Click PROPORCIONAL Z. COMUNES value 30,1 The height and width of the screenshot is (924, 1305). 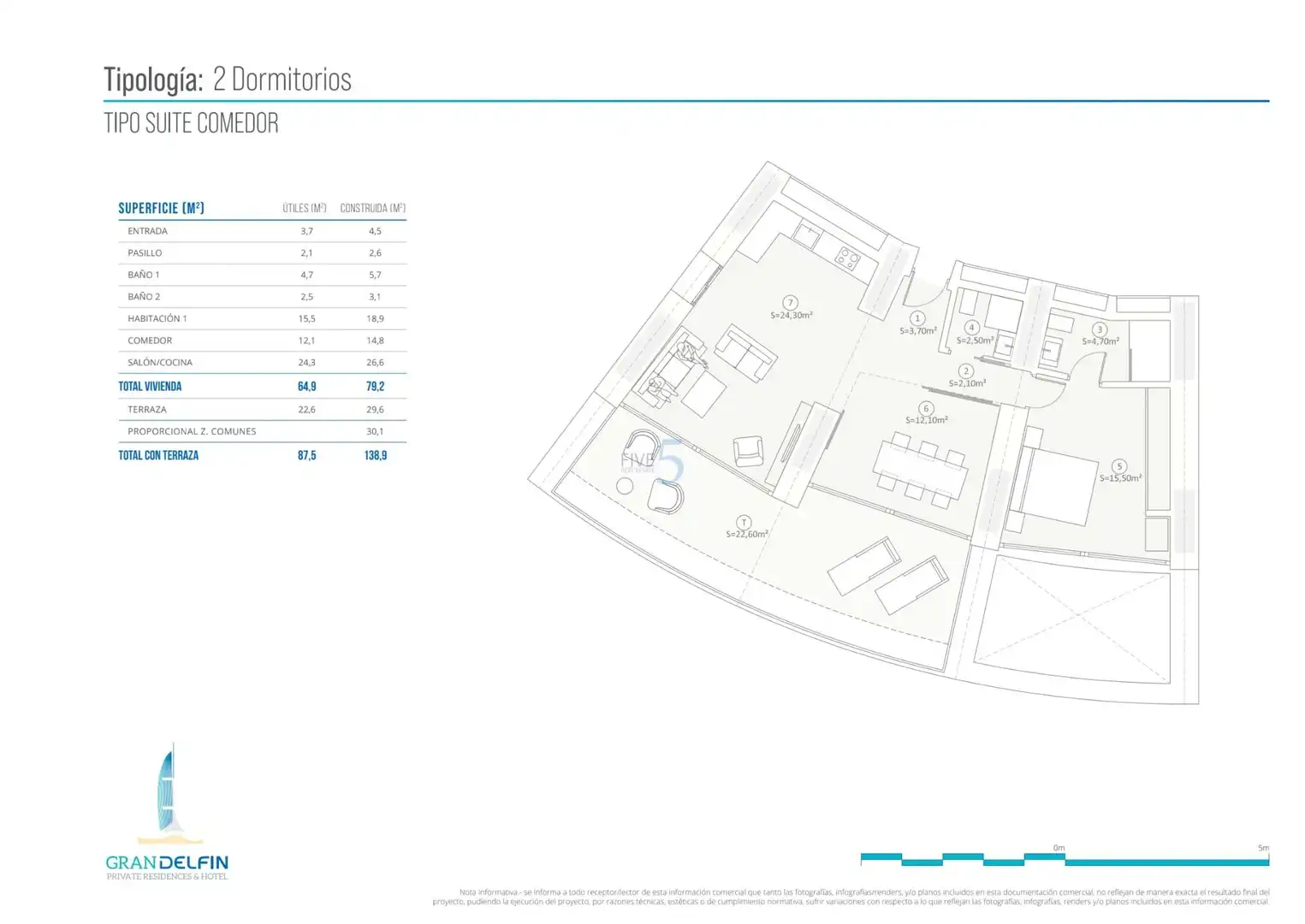pyautogui.click(x=375, y=432)
